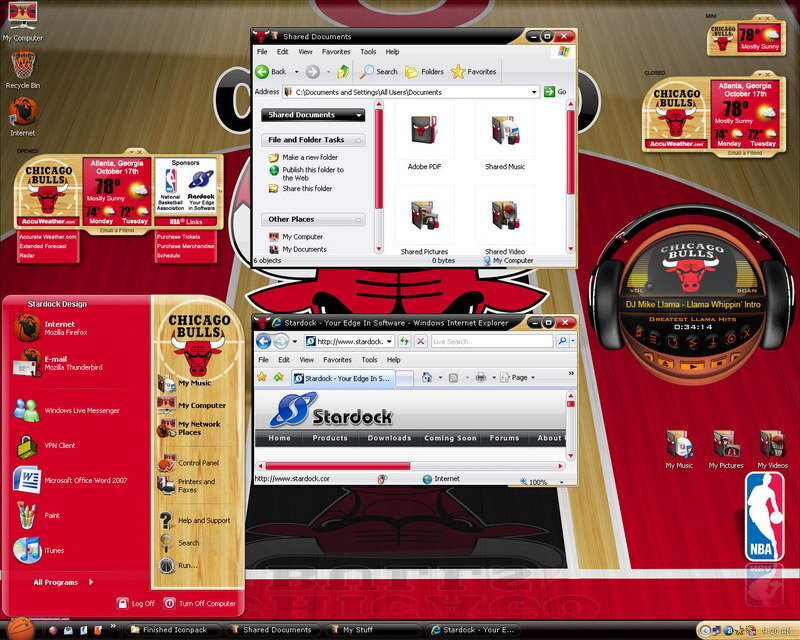Toggle the Favorites pane in Explorer toolbar
Image resolution: width=800 pixels, height=640 pixels.
click(473, 71)
